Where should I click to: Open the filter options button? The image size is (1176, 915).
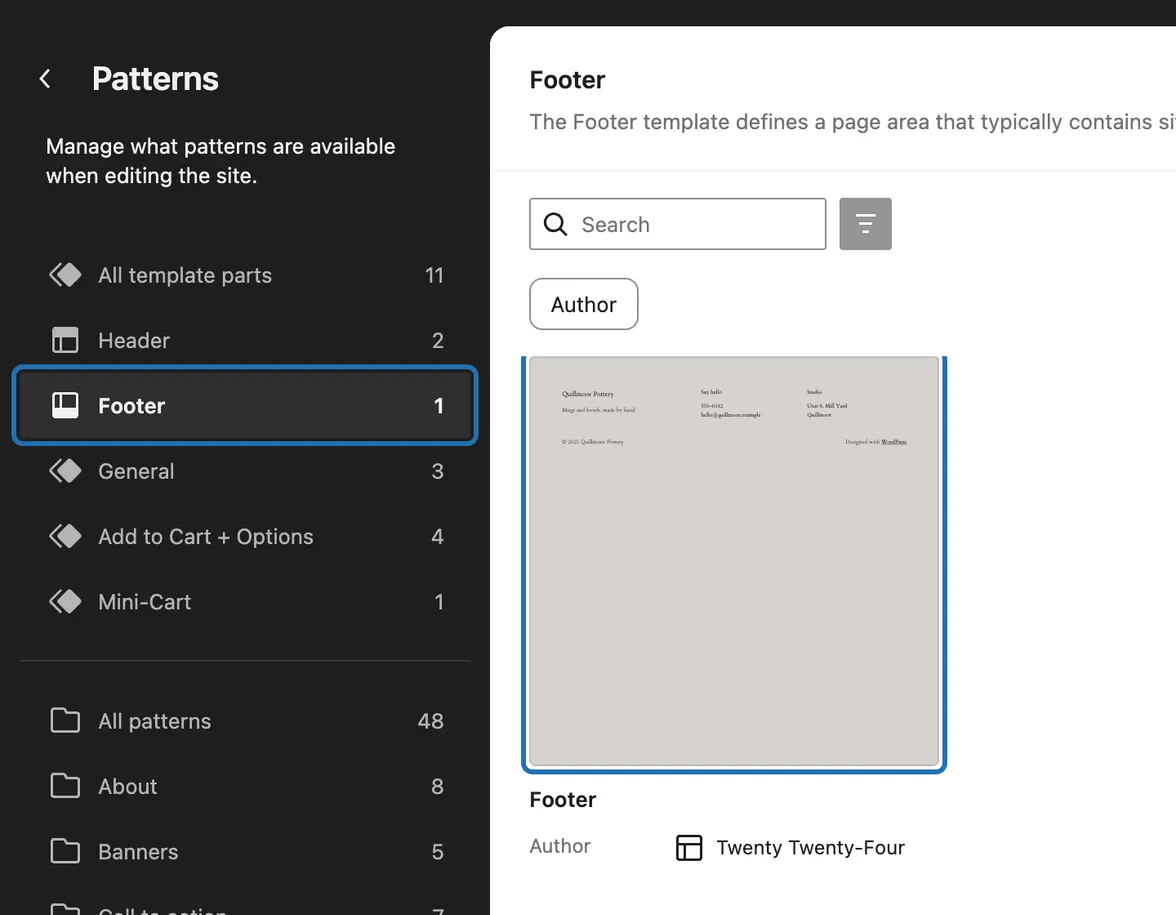coord(866,224)
